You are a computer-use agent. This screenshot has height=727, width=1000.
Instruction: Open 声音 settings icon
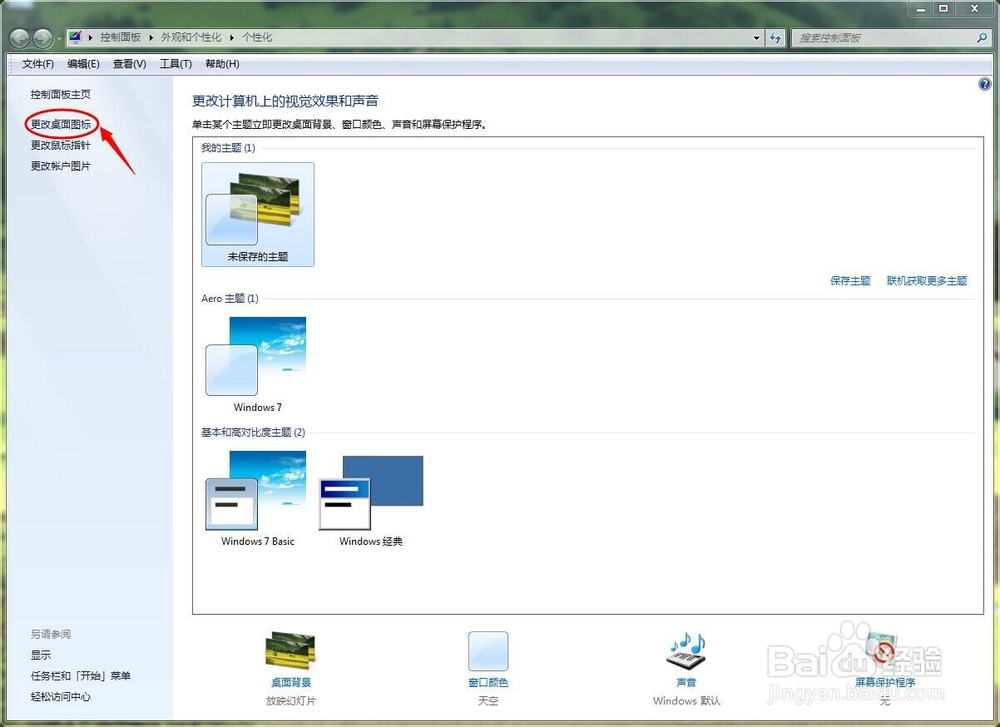(x=686, y=650)
